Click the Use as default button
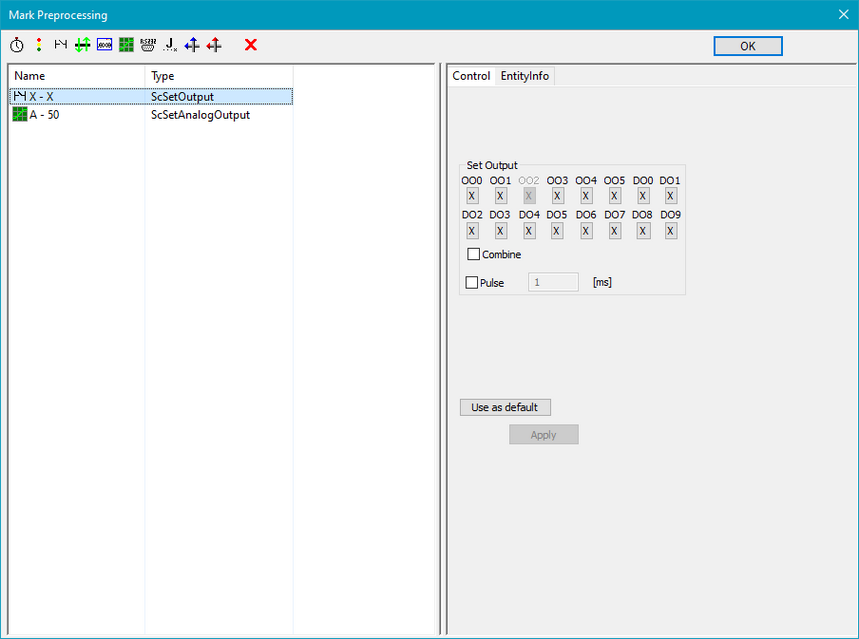 click(505, 407)
